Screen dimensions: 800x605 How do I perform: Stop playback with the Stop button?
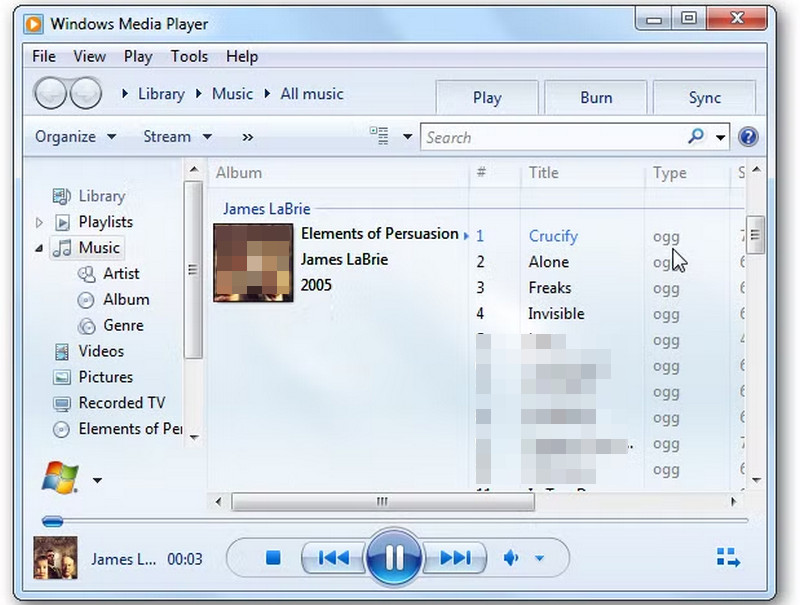tap(273, 558)
